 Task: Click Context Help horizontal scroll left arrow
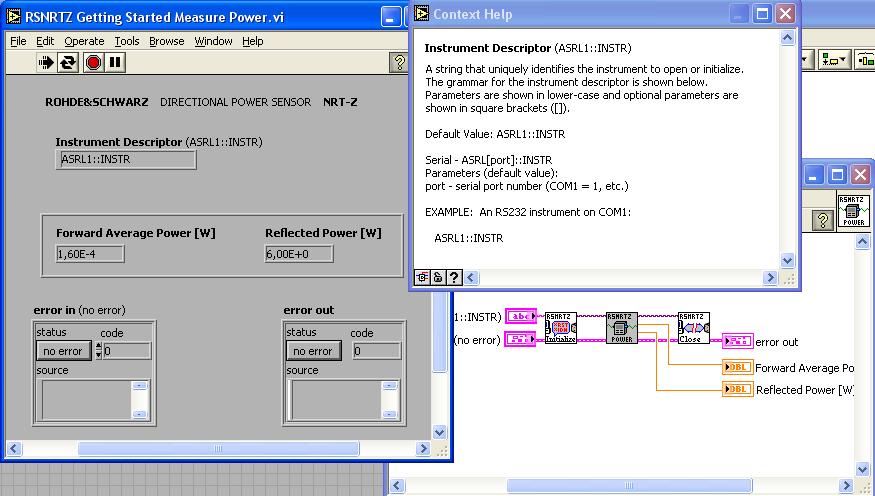[x=472, y=277]
